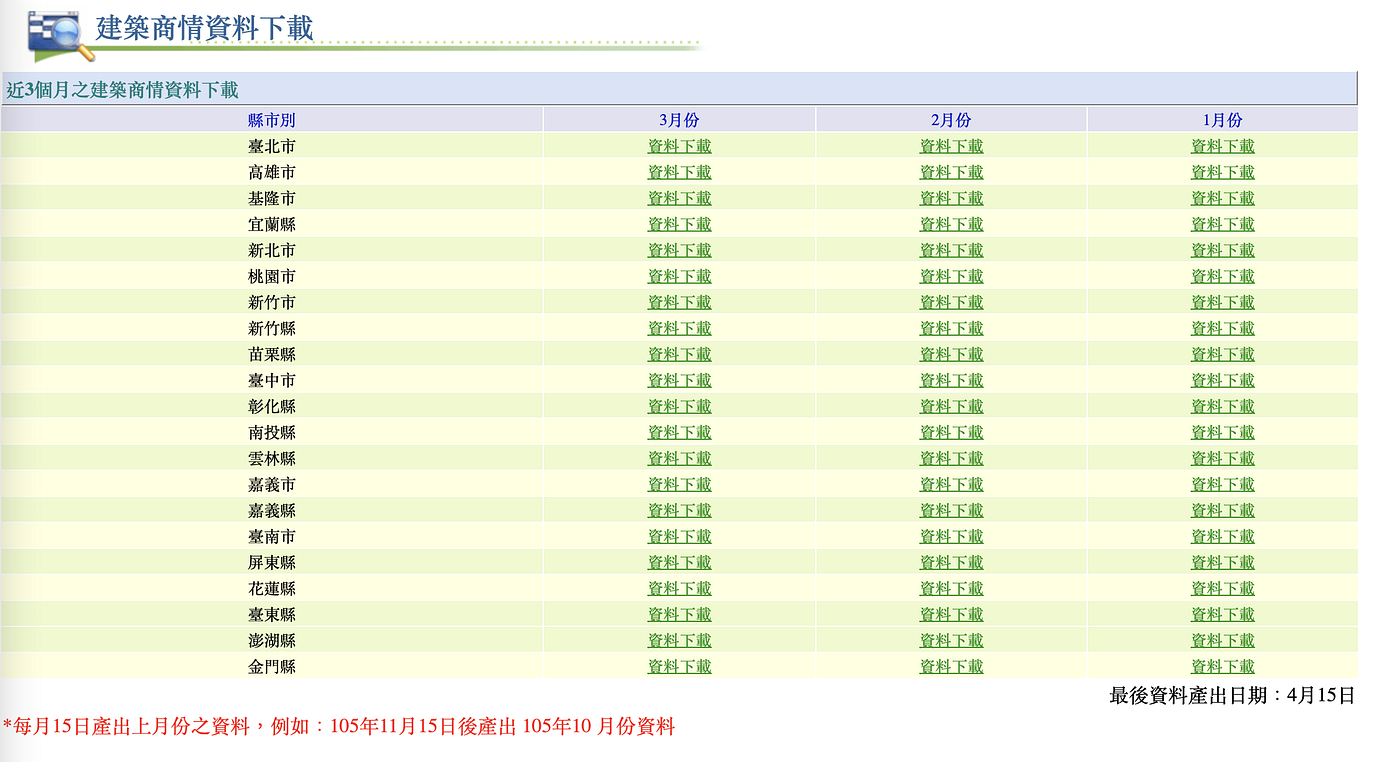
Task: Download 基隆市 data for 3月份
Action: pos(680,198)
